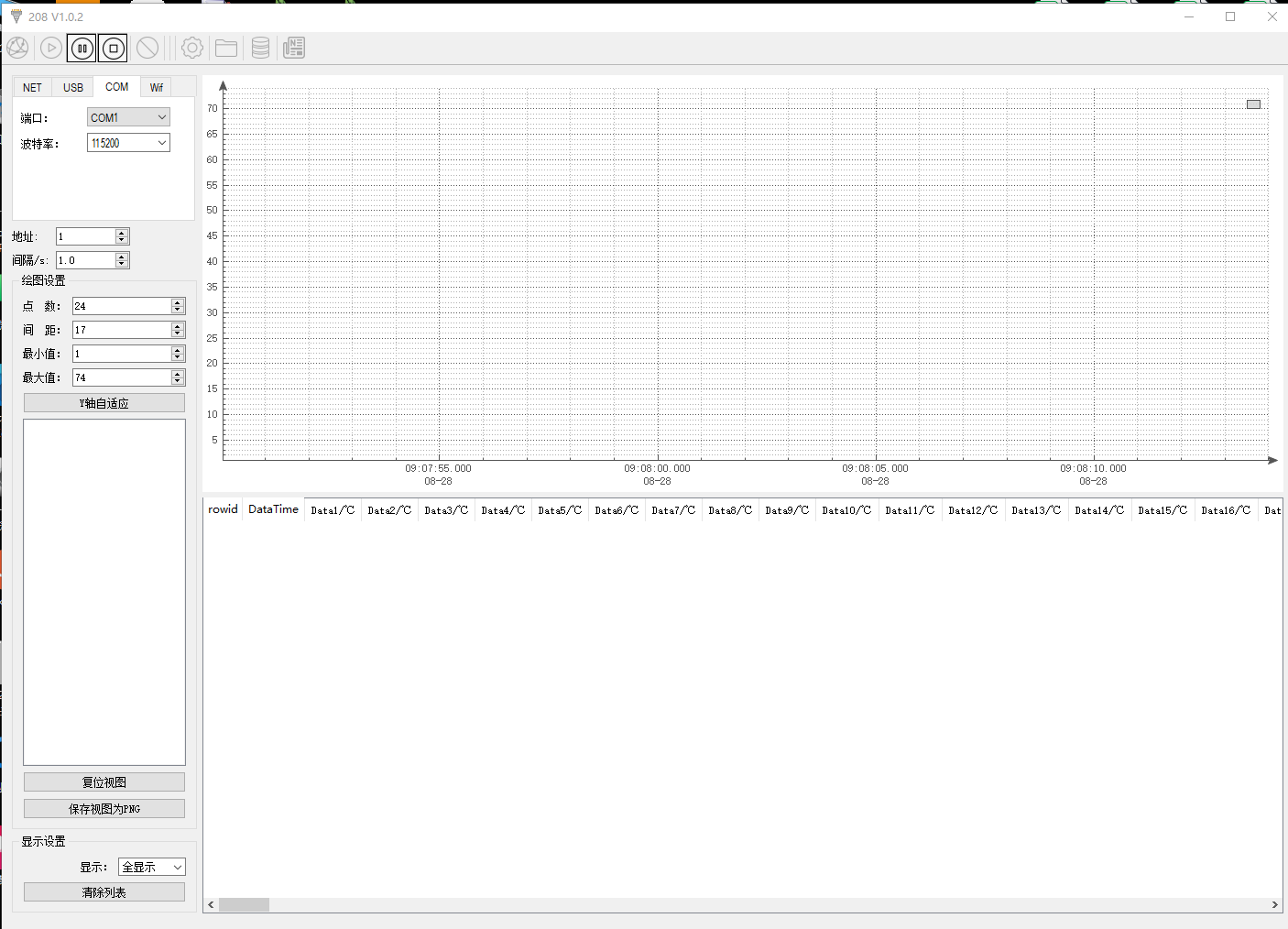Click the chart legend color swatch
Screen dimensions: 1288x929
1253,104
